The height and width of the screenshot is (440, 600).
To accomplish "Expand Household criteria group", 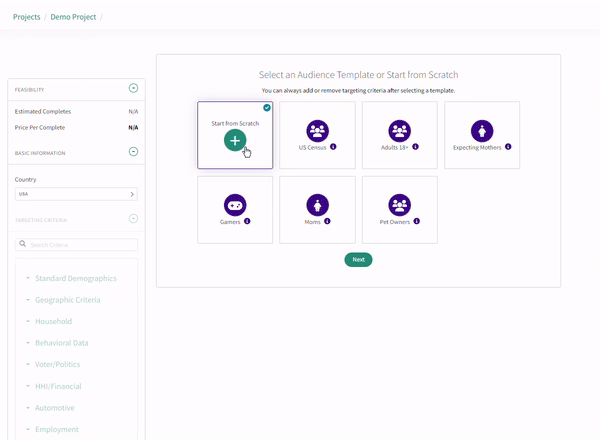I will (x=54, y=321).
